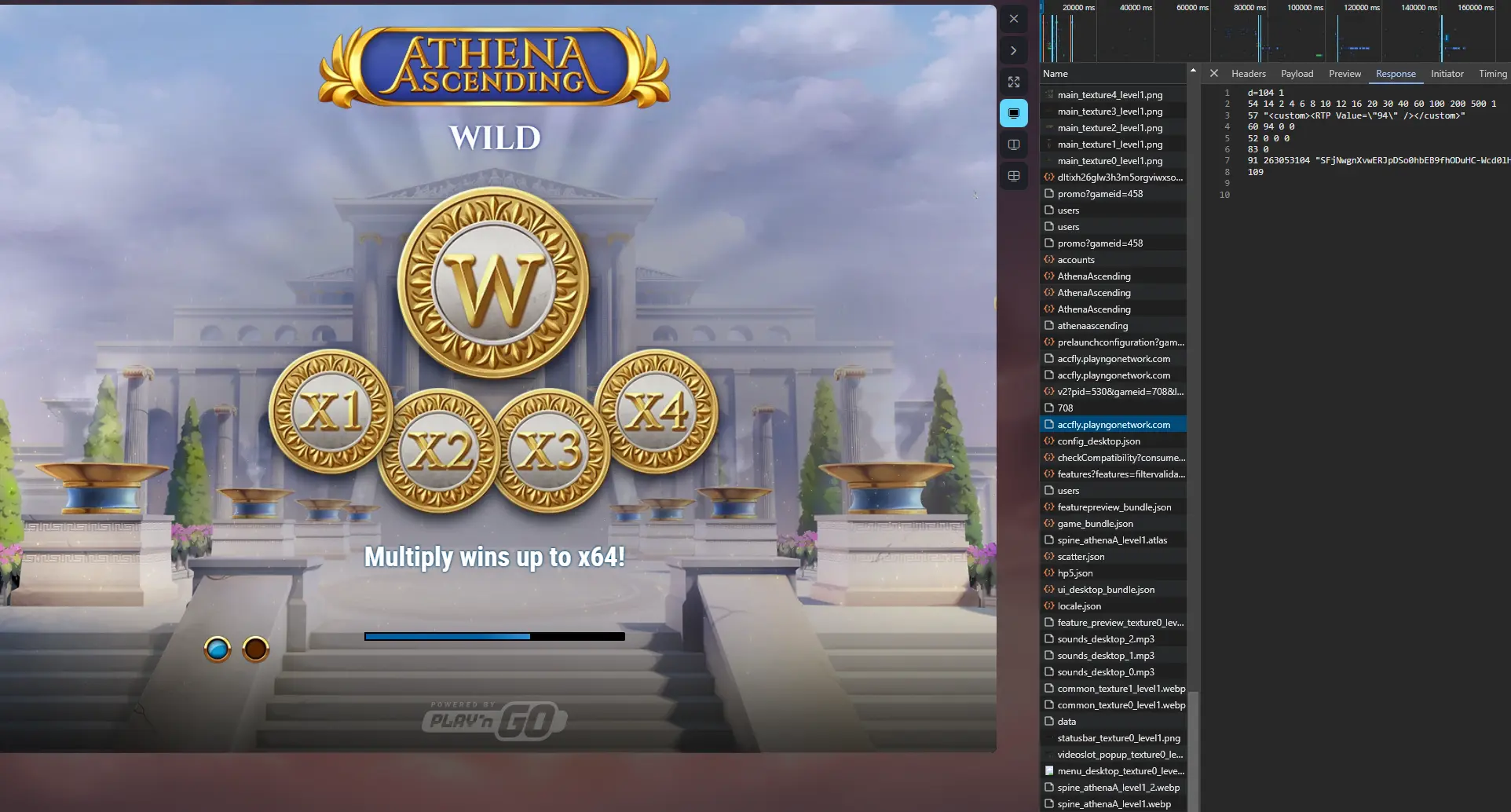The width and height of the screenshot is (1511, 812).
Task: Select the Response tab
Action: (1396, 73)
